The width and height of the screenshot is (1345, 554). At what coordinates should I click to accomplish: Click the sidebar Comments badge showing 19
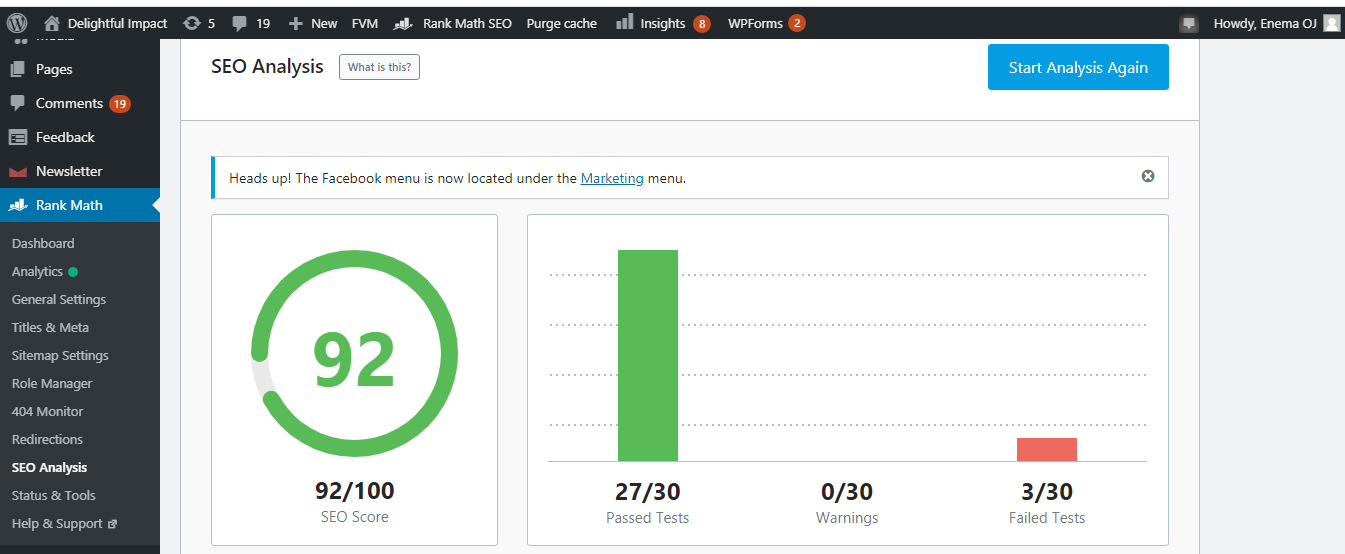pos(120,103)
